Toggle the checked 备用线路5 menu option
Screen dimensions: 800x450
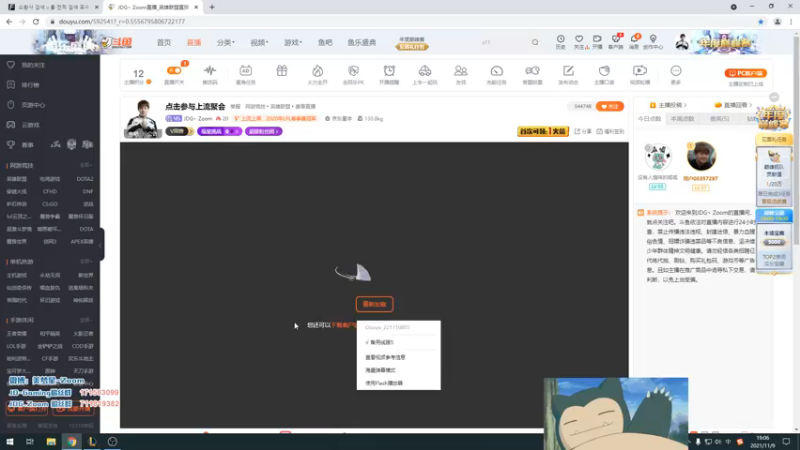380,342
